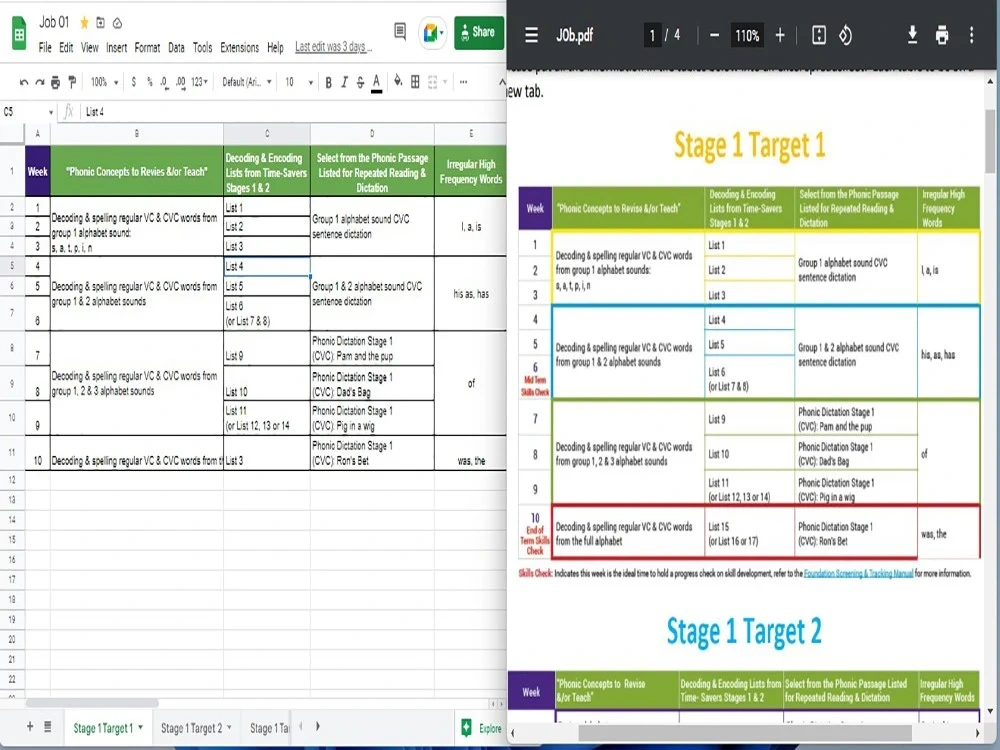Image resolution: width=1000 pixels, height=750 pixels.
Task: Open Stage 1 Target 2 tab dropdown arrow
Action: [229, 727]
